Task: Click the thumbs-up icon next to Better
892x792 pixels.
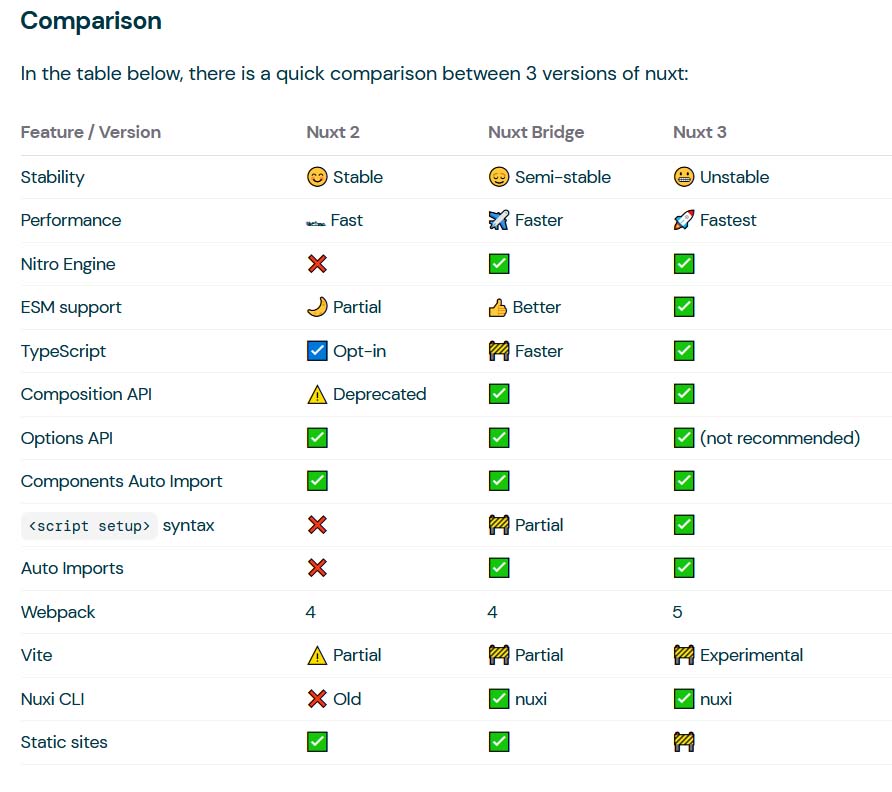Action: [x=498, y=307]
